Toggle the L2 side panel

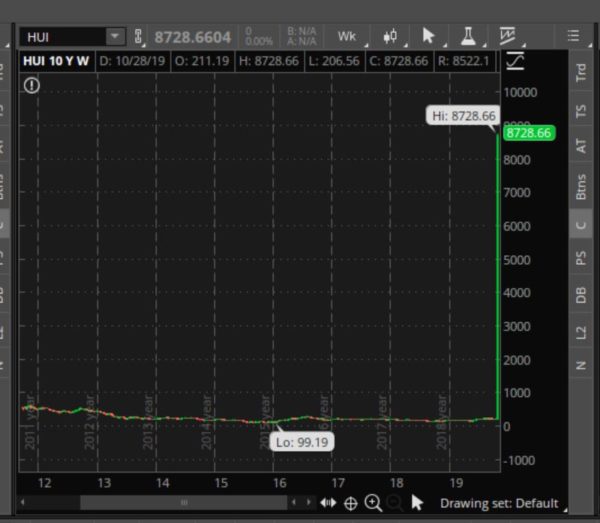581,332
